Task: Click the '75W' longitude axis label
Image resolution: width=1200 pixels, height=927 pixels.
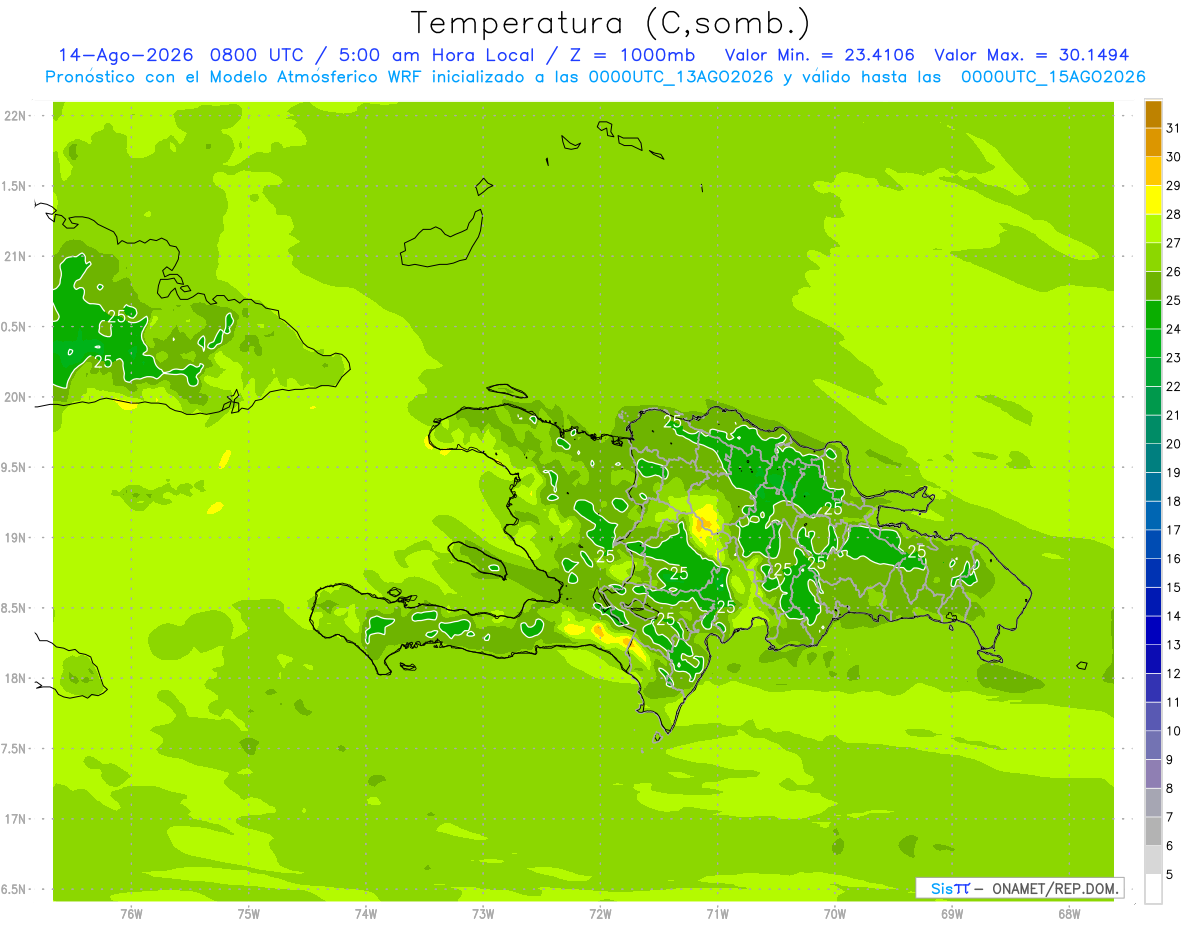Action: click(249, 914)
